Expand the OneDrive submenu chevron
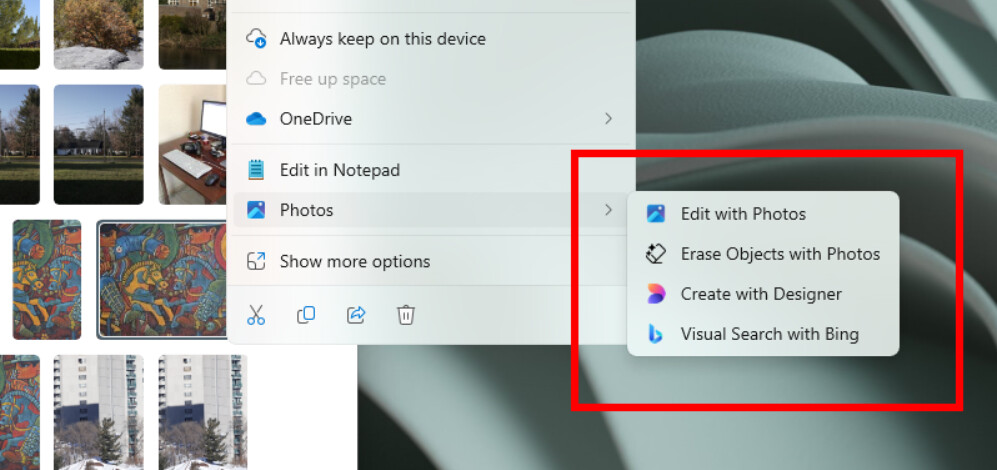997x470 pixels. click(608, 118)
